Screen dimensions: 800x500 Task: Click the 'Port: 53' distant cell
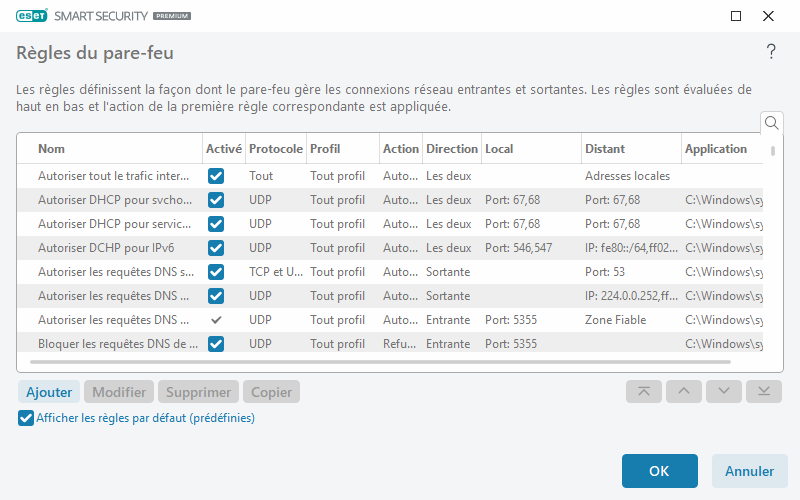click(x=605, y=272)
